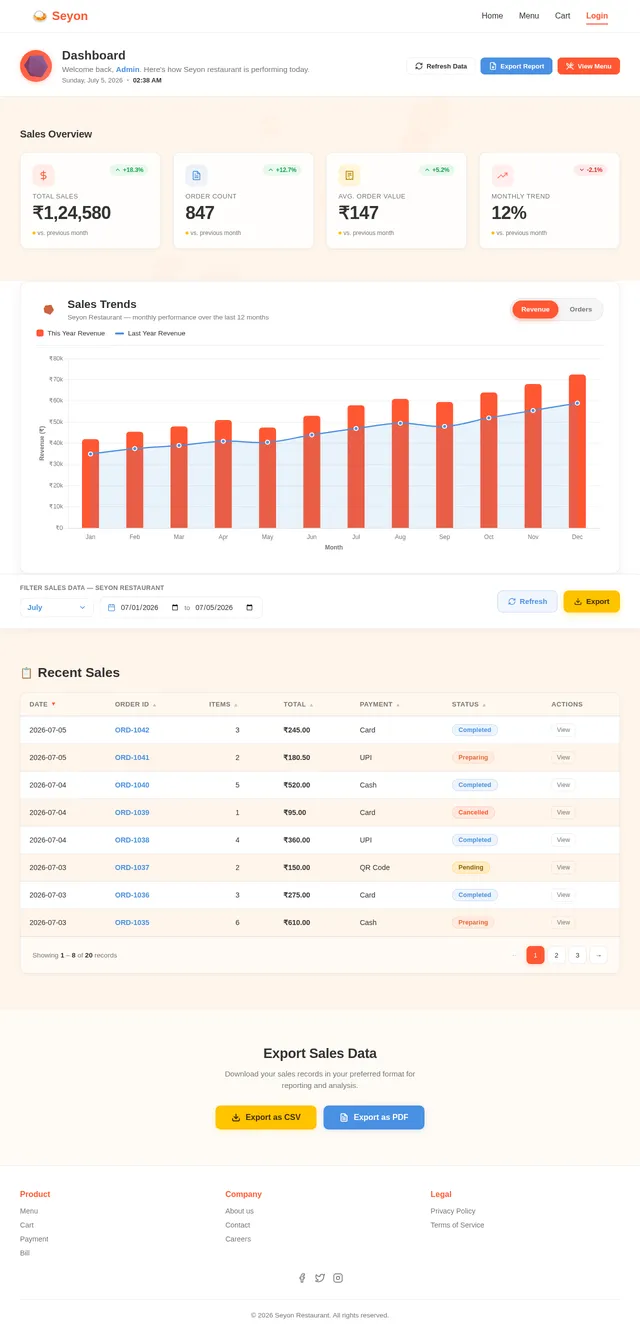Open the Twitter social icon

tap(320, 1278)
